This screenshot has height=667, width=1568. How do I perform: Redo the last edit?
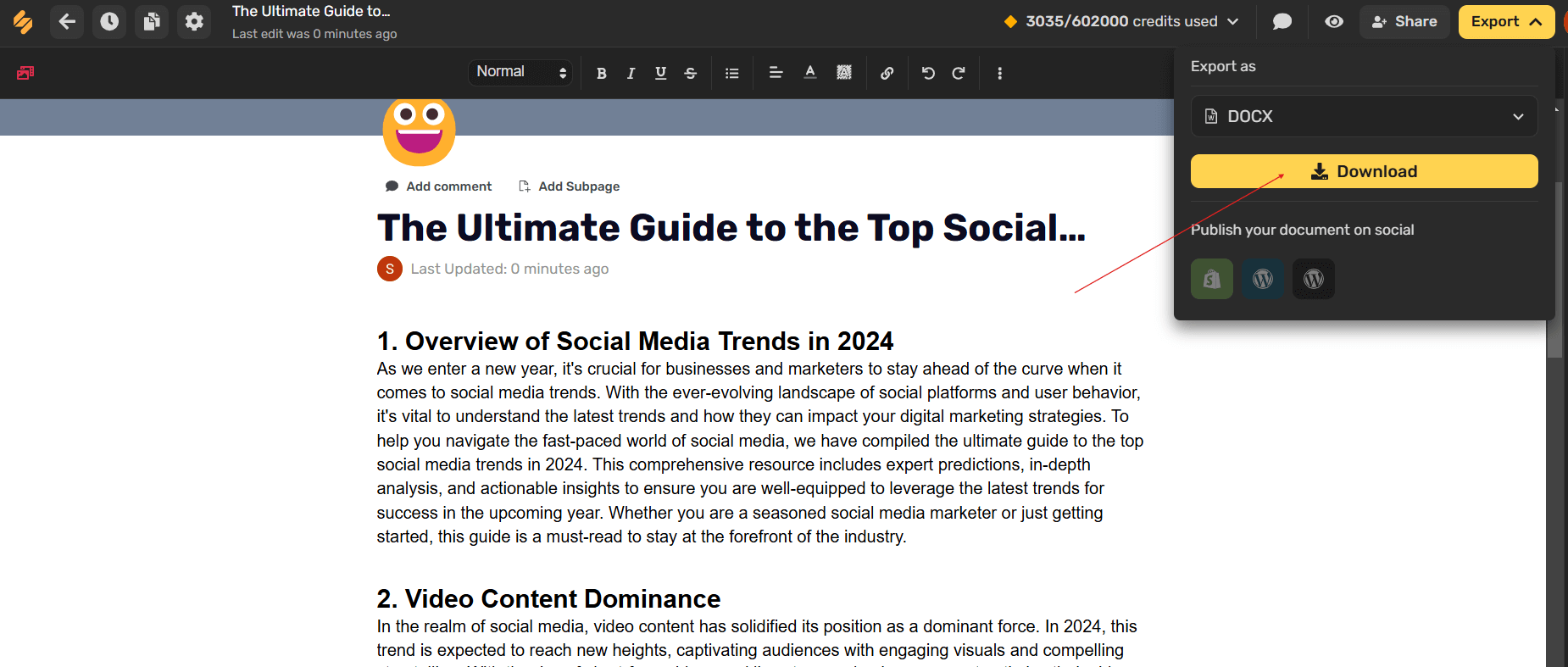[x=959, y=73]
